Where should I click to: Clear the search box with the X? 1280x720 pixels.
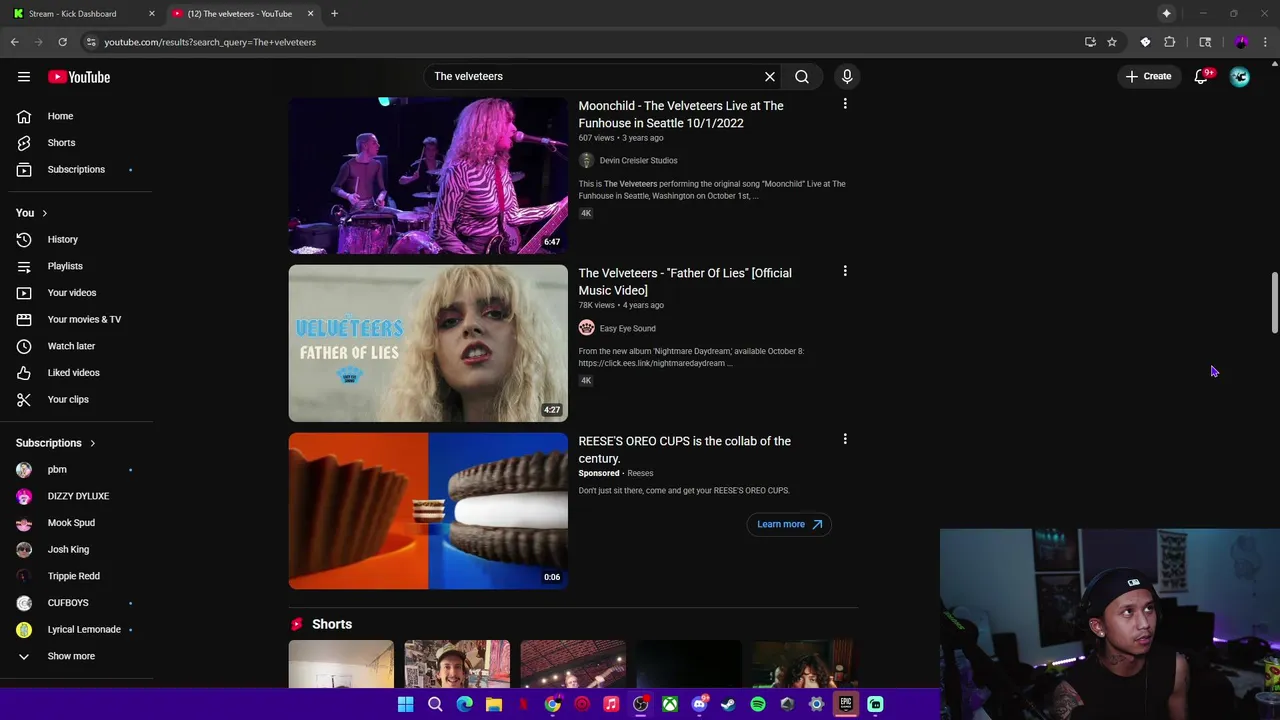click(x=770, y=76)
